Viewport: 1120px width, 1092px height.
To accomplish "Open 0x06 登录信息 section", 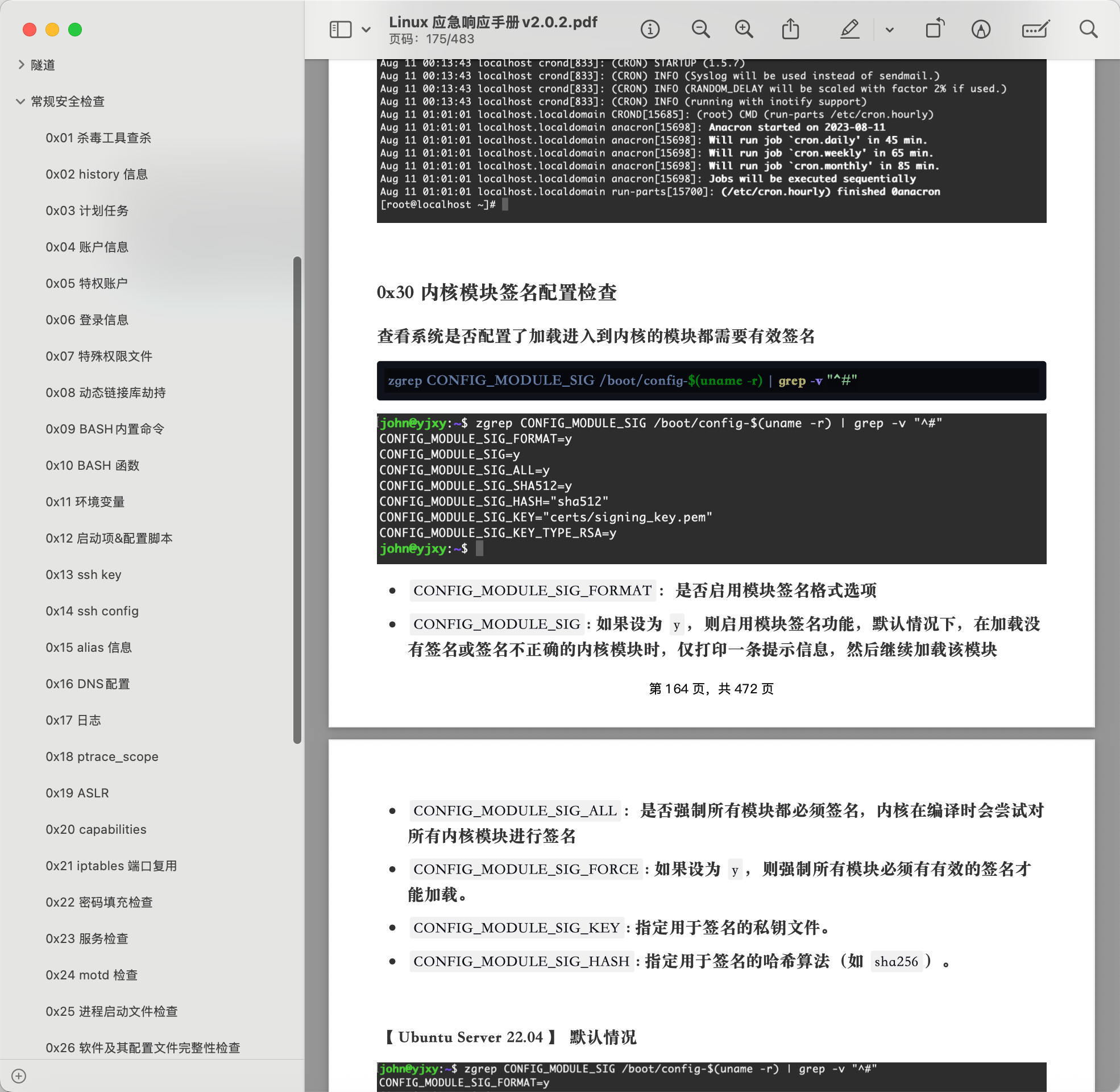I will tap(87, 320).
